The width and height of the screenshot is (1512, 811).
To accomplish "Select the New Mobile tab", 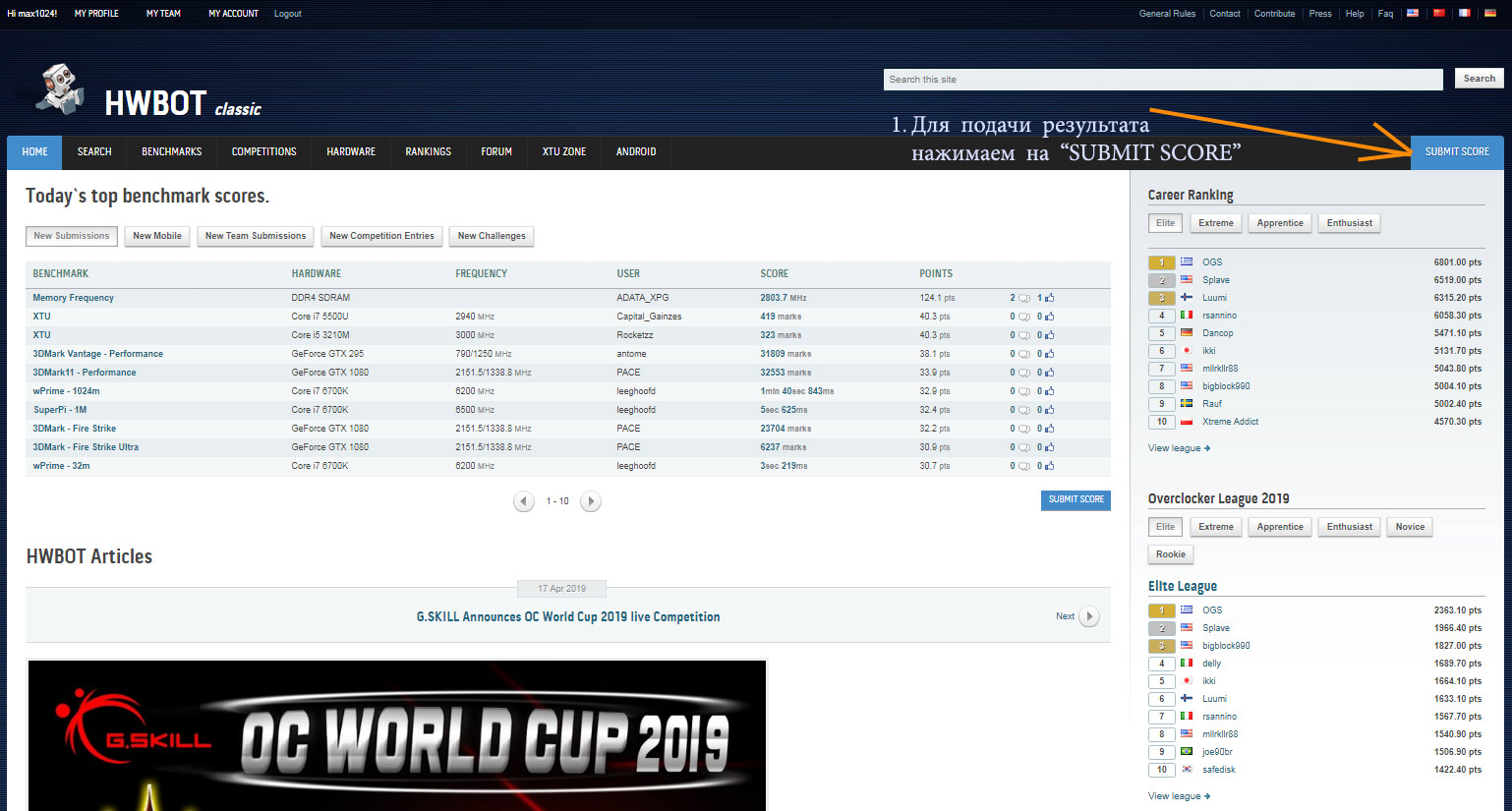I will tap(157, 236).
